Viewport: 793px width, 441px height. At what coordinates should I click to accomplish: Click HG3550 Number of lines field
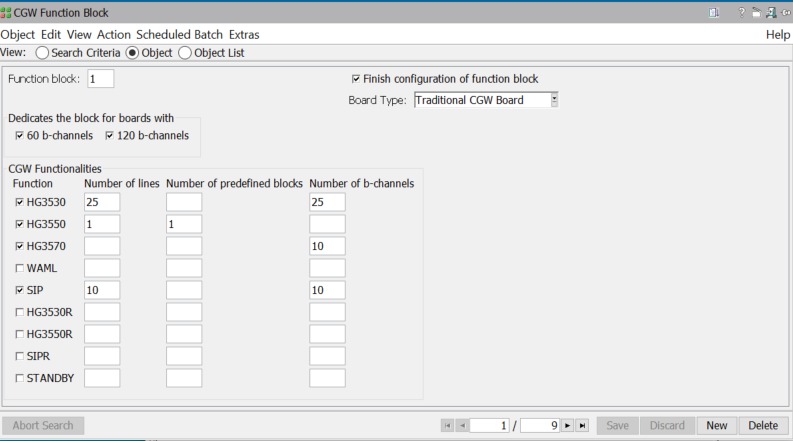[x=102, y=224]
